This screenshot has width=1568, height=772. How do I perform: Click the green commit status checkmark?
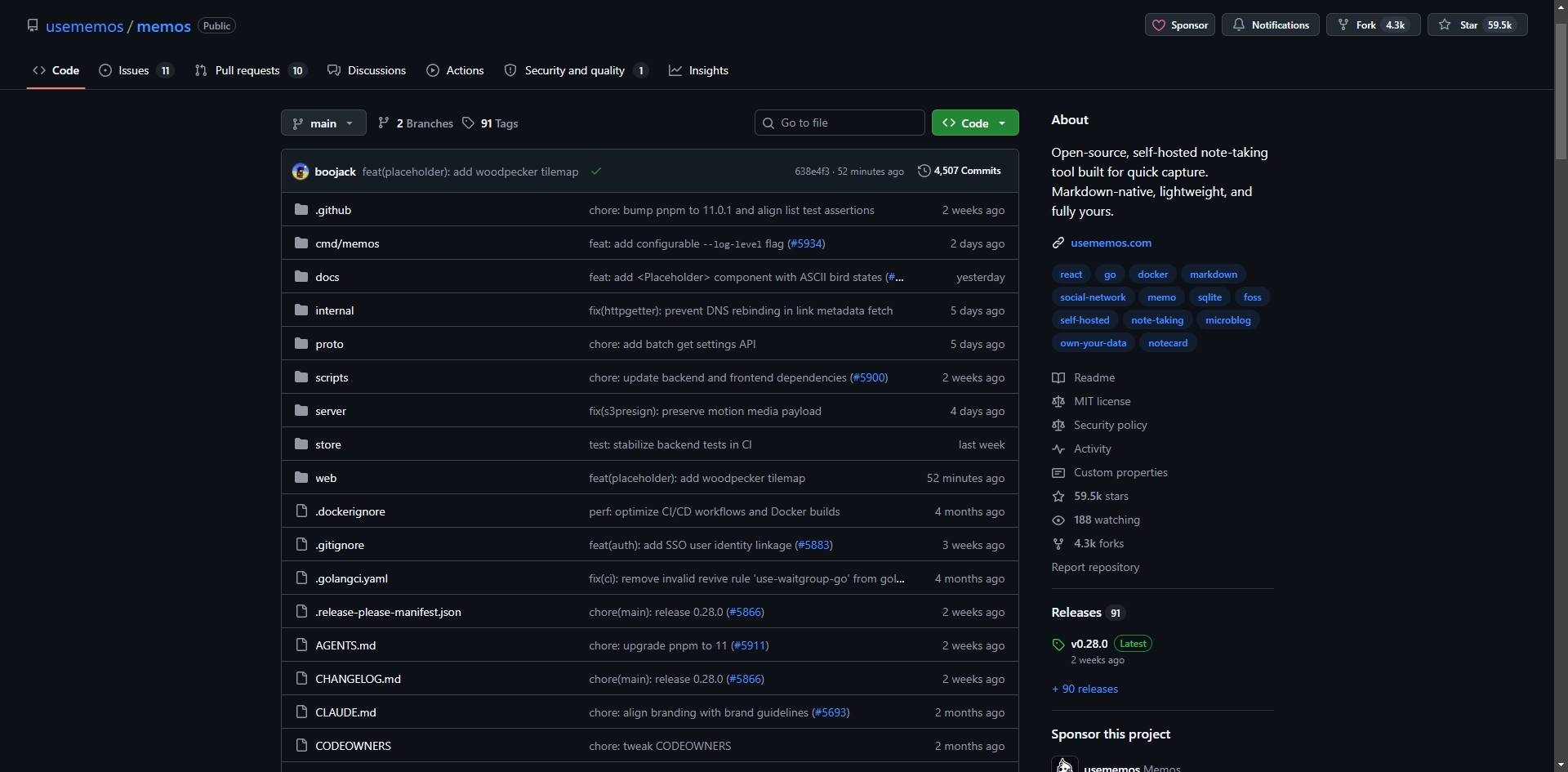(596, 172)
